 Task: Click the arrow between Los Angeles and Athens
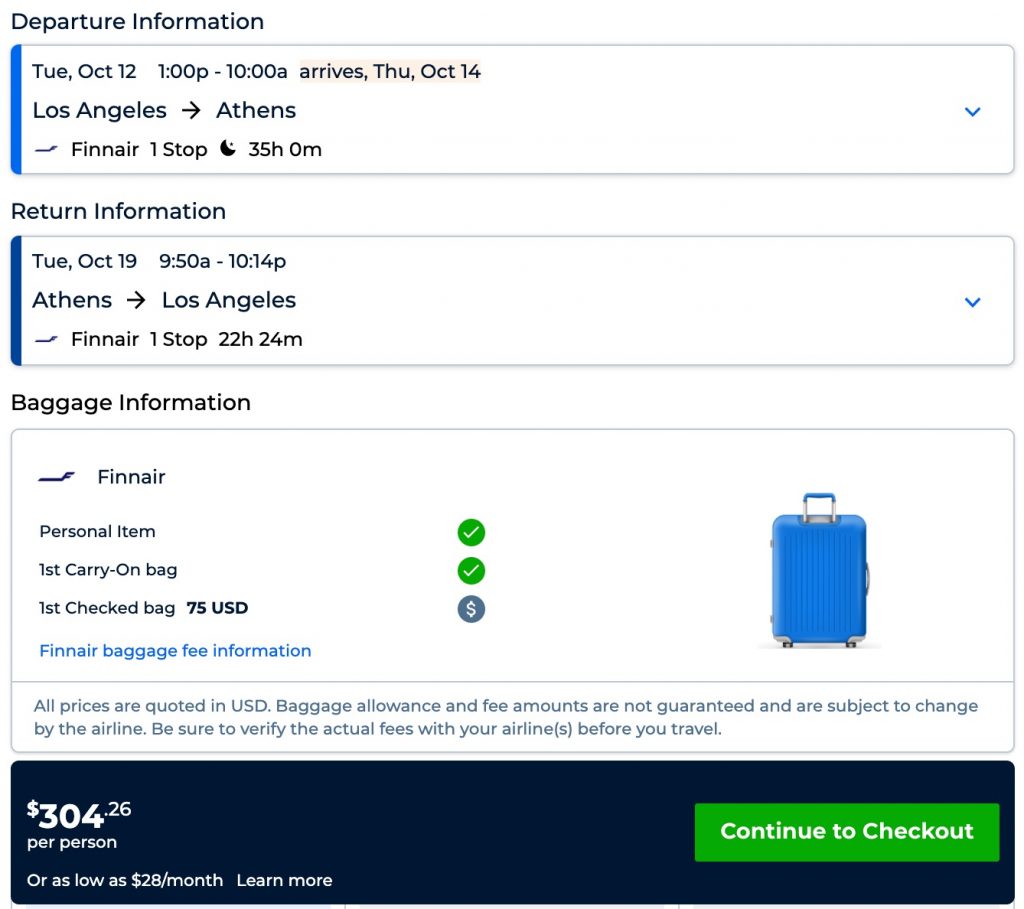[191, 111]
